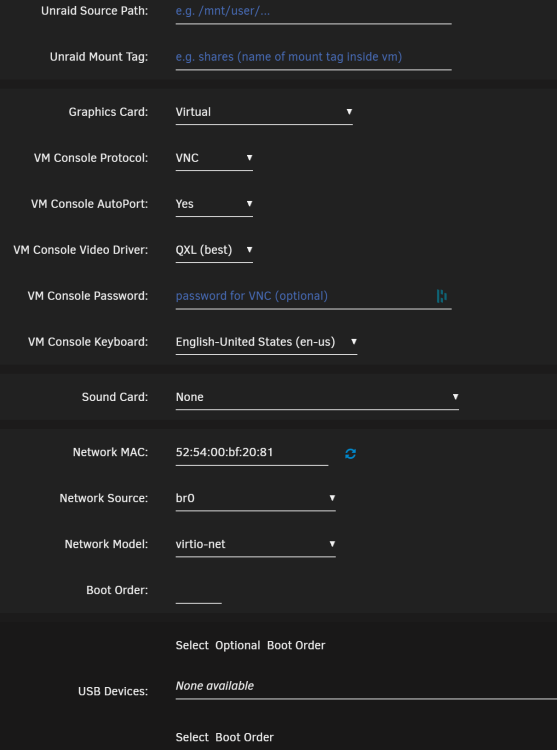Open the Sound Card dropdown
This screenshot has width=557, height=750.
point(317,397)
